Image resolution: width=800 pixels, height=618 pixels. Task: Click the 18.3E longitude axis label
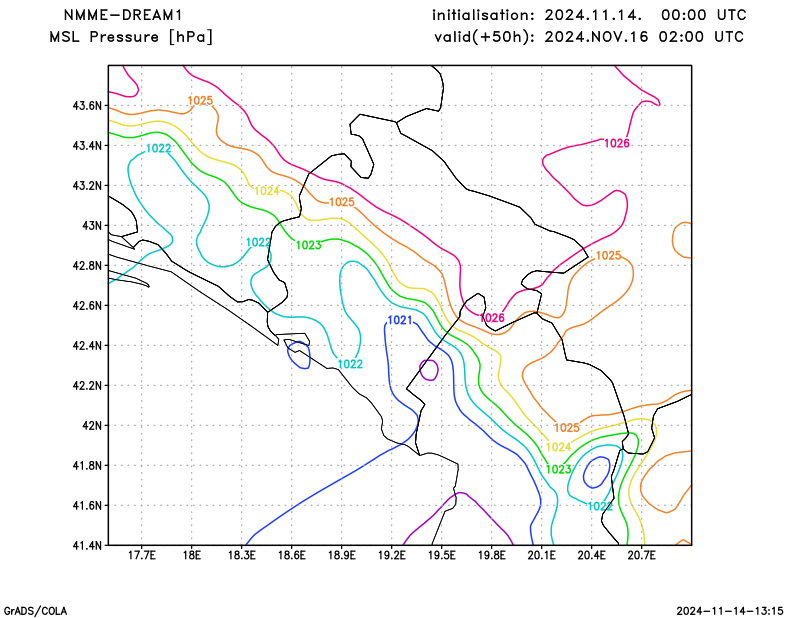pyautogui.click(x=241, y=555)
